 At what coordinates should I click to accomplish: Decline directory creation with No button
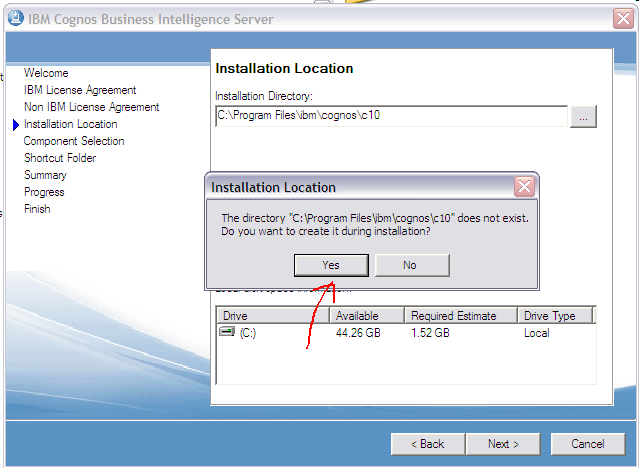point(412,265)
